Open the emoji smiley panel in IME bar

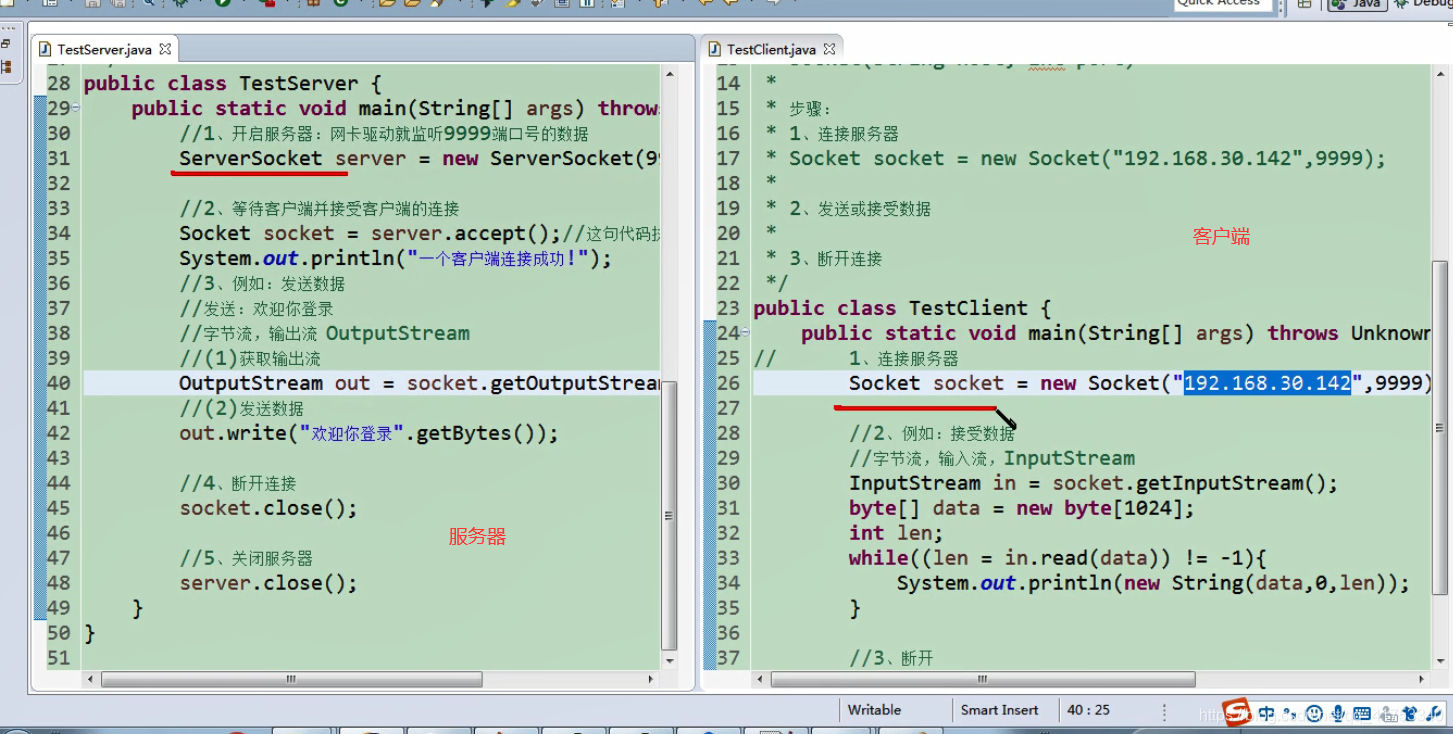pyautogui.click(x=1313, y=714)
